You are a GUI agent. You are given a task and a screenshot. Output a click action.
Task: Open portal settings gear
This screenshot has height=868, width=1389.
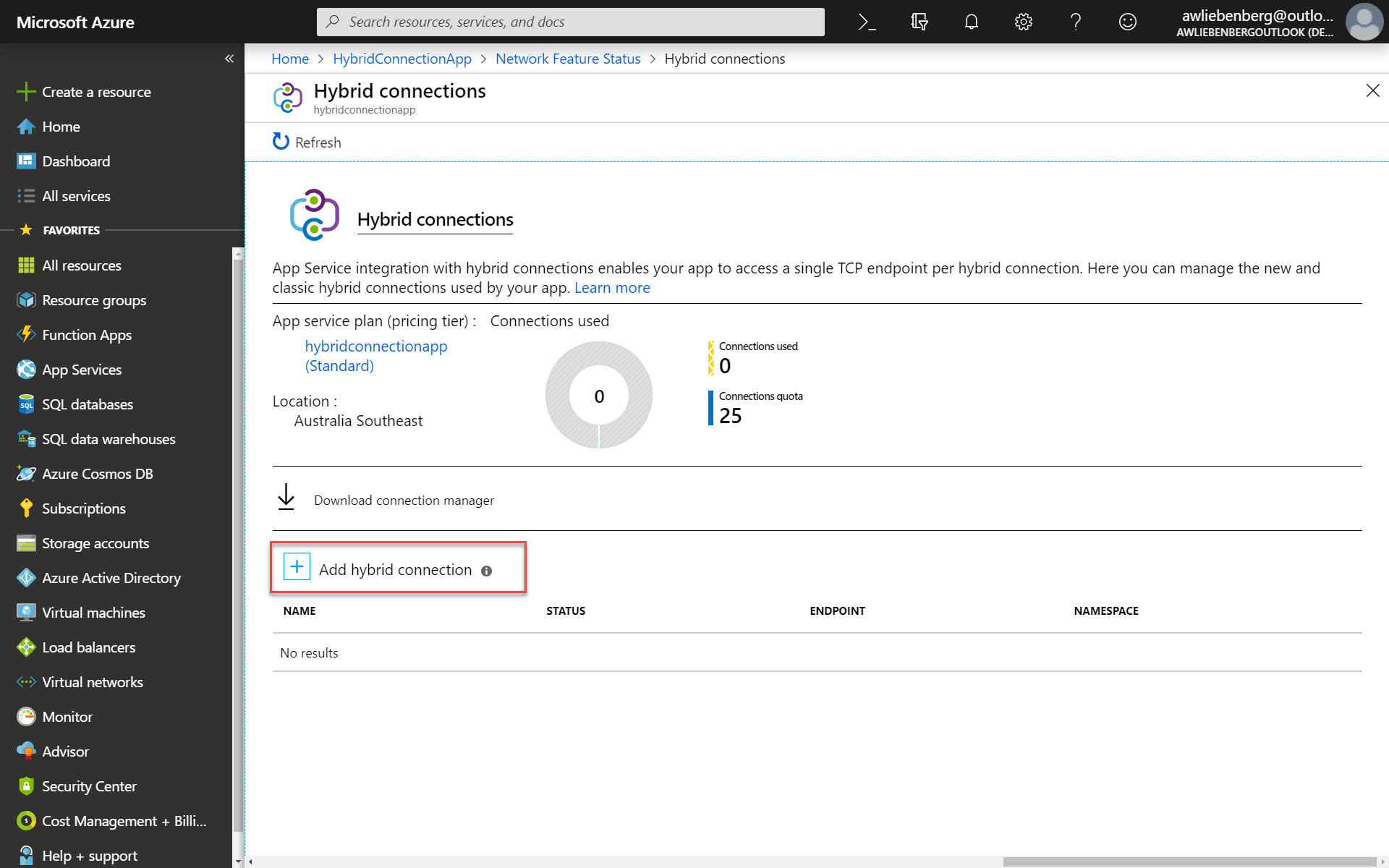pyautogui.click(x=1023, y=22)
